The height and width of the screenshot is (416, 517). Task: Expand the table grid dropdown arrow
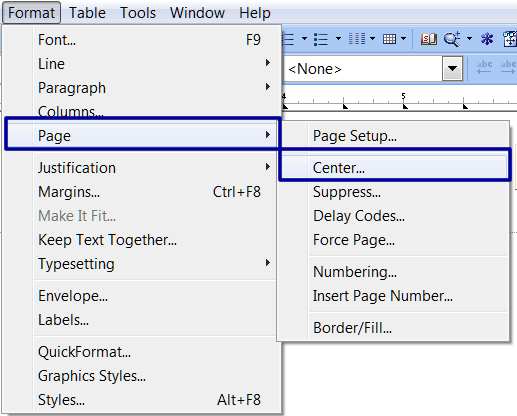403,39
